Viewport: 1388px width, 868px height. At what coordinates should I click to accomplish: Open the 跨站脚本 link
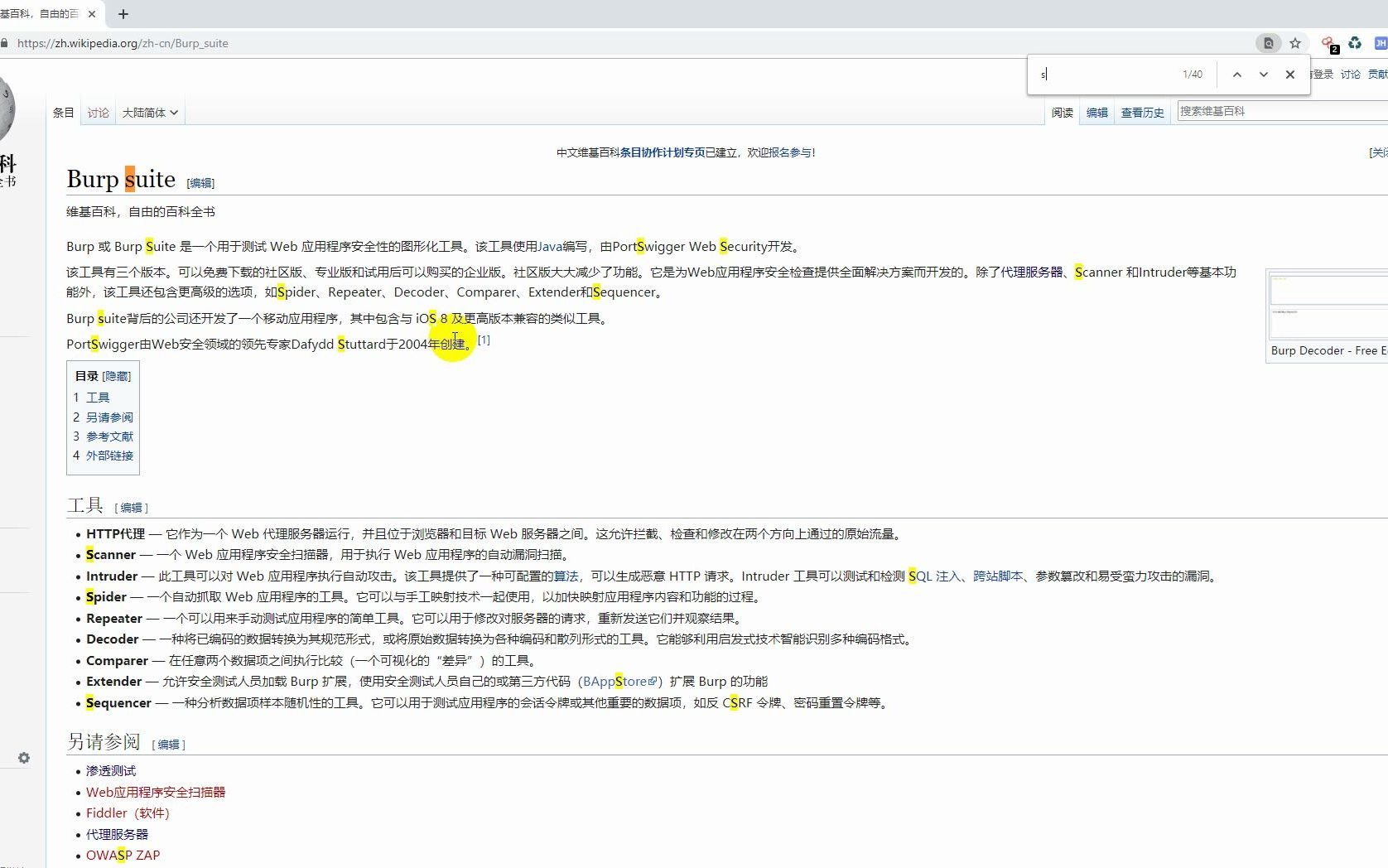pyautogui.click(x=998, y=576)
